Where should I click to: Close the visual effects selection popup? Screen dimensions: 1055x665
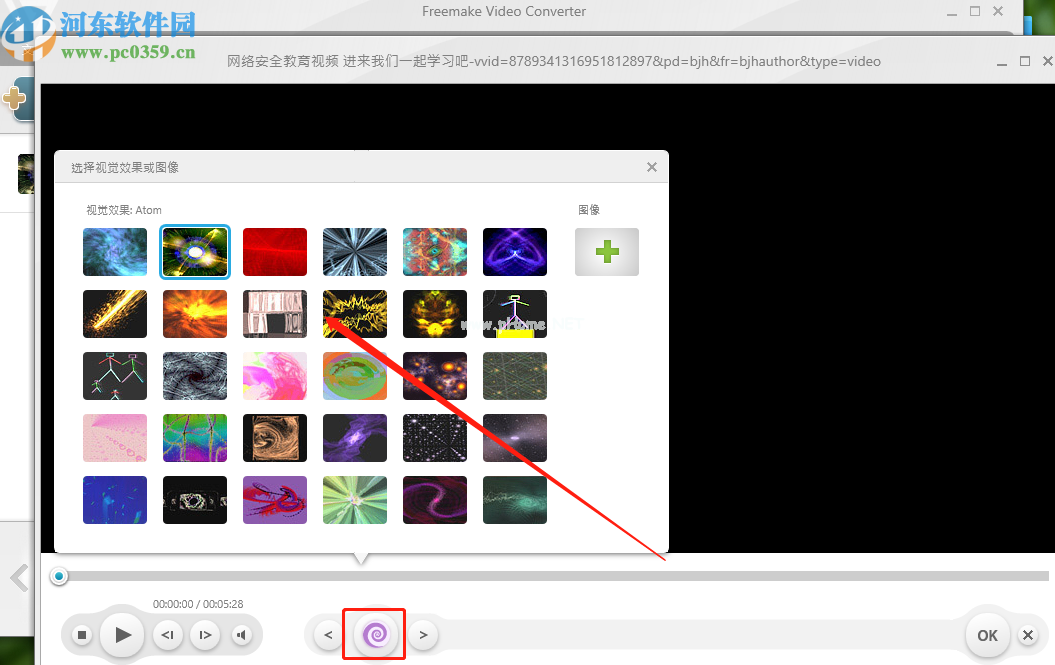click(652, 167)
